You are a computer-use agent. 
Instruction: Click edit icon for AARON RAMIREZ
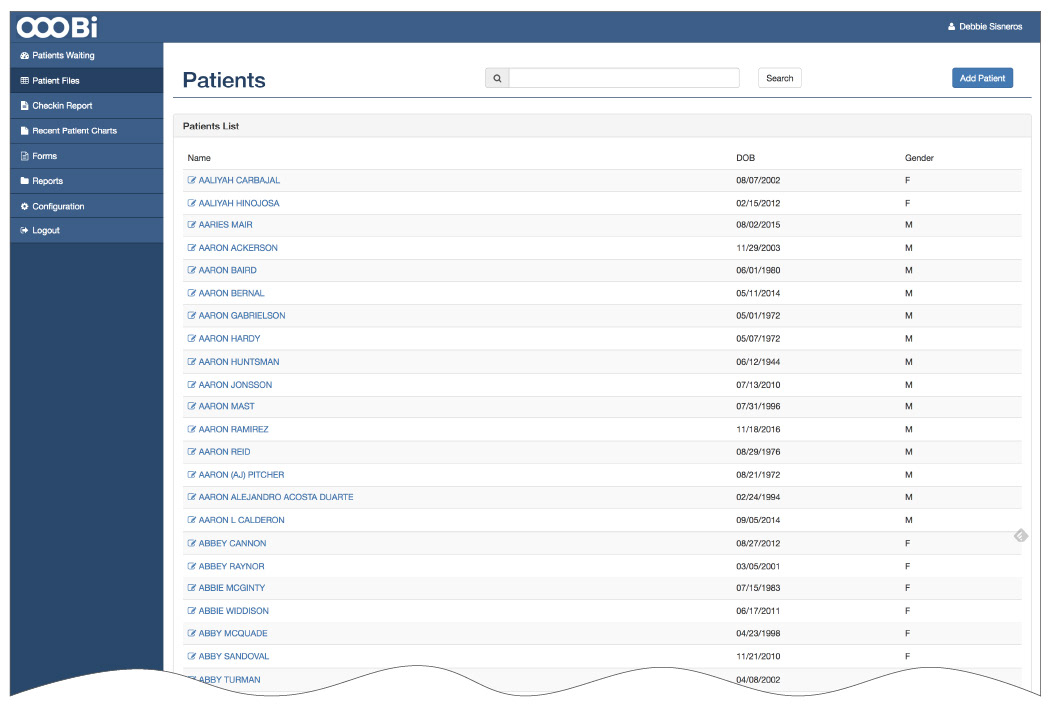(x=192, y=429)
